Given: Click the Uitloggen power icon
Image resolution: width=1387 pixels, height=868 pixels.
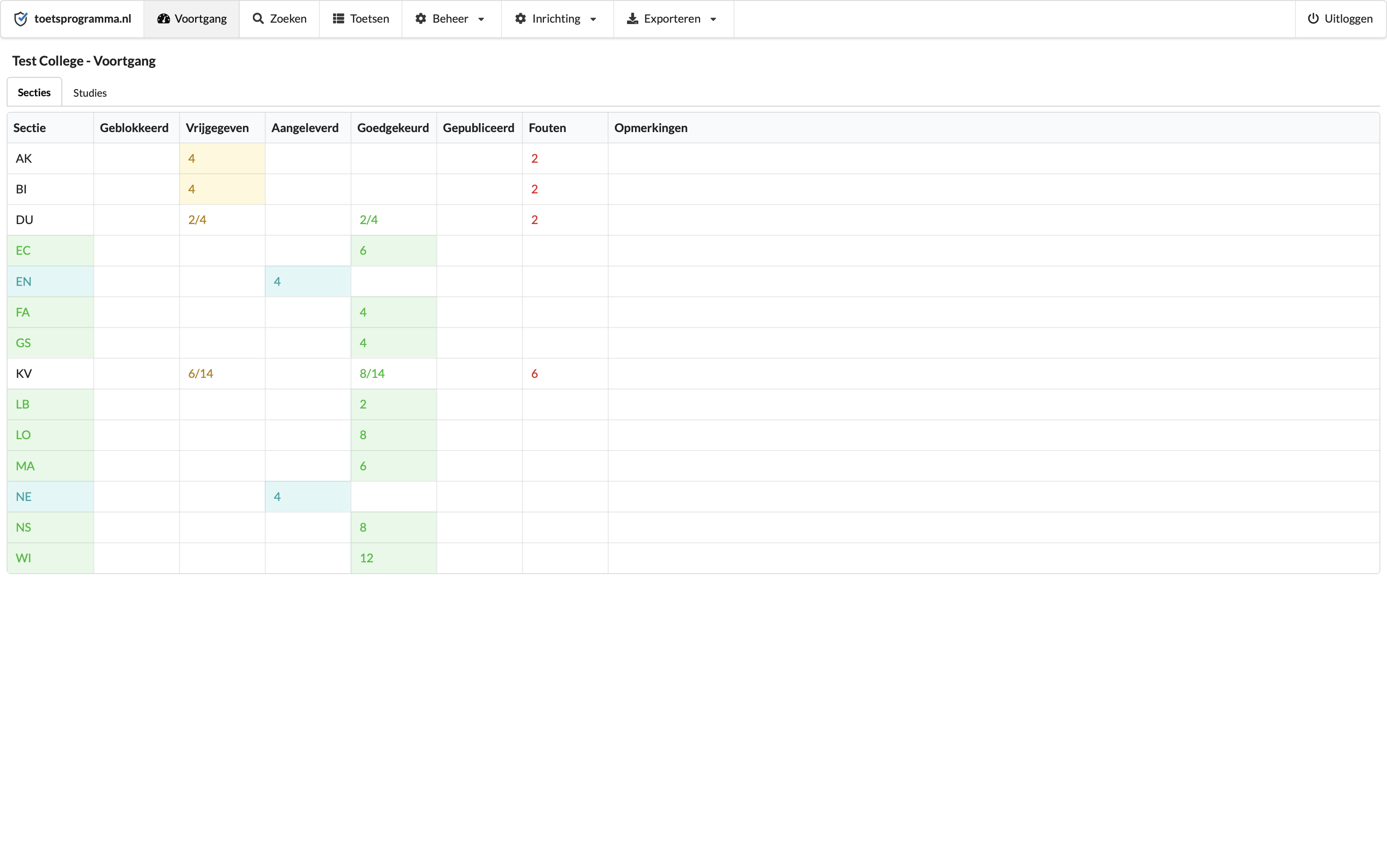Looking at the screenshot, I should coord(1313,19).
